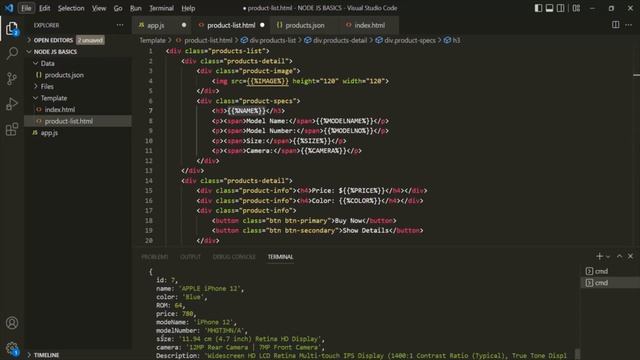
Task: Split the editor to the right
Action: click(616, 25)
